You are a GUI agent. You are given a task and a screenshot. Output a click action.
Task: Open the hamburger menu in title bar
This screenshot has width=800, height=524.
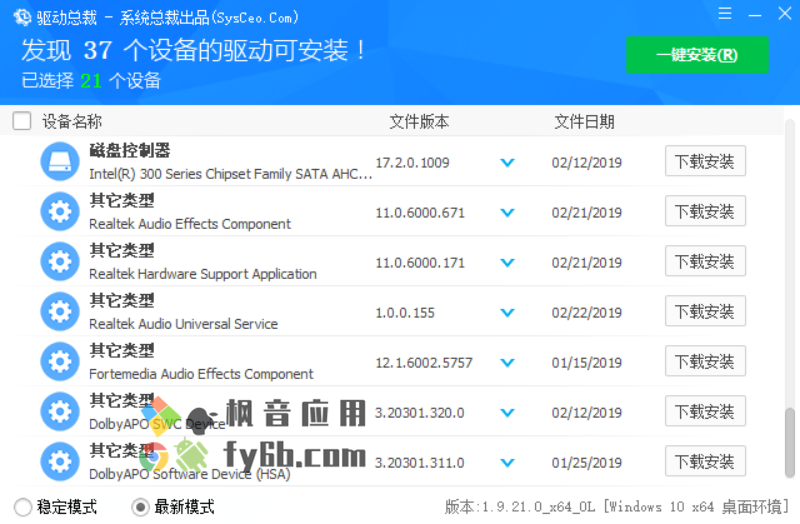(724, 13)
